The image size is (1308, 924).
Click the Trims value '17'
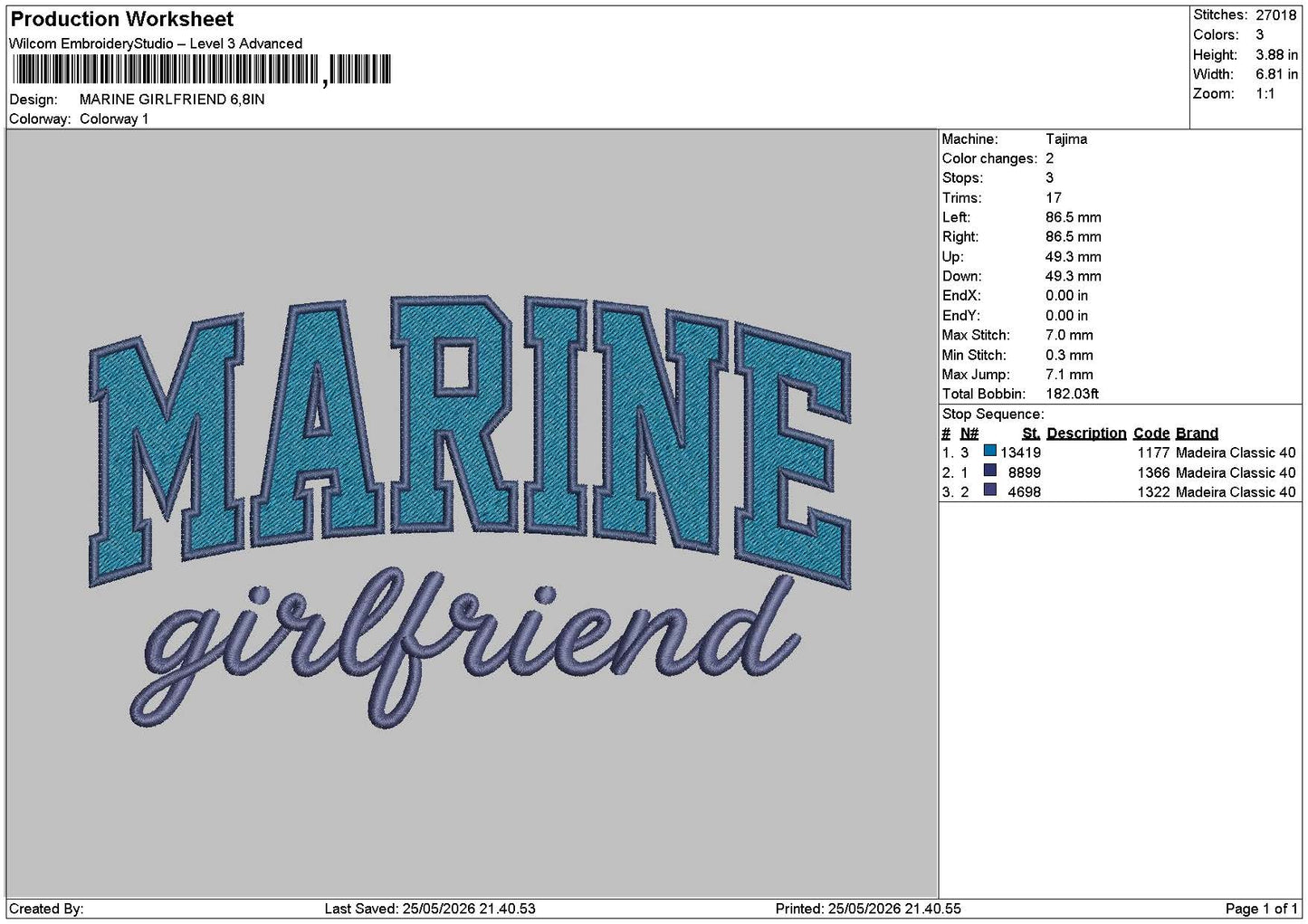tap(1054, 198)
